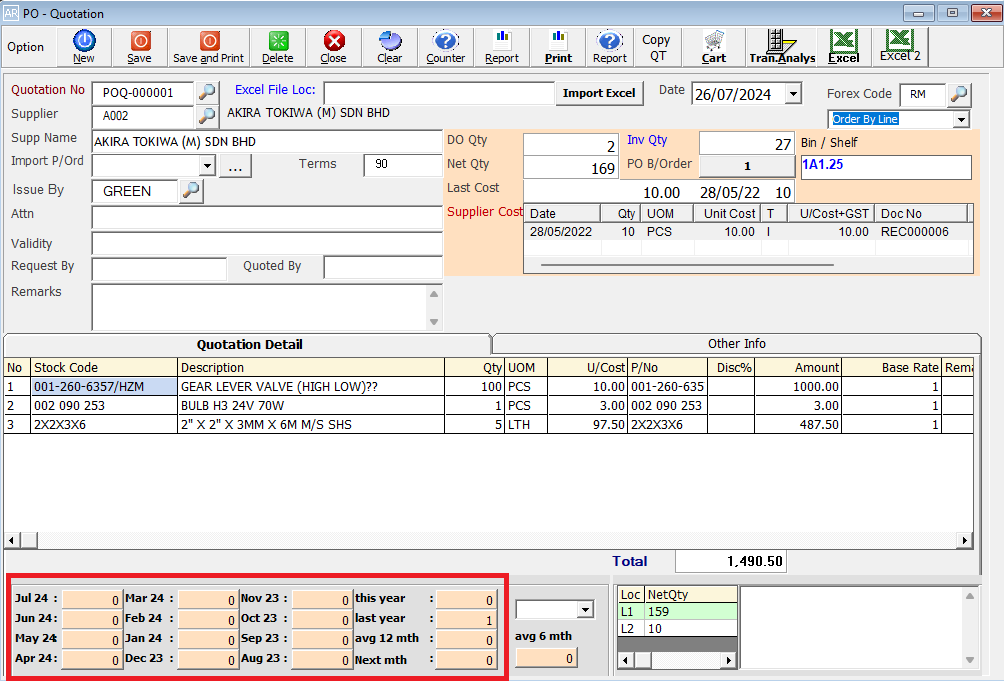Image resolution: width=1004 pixels, height=681 pixels.
Task: Click the Request By field
Action: tap(159, 269)
